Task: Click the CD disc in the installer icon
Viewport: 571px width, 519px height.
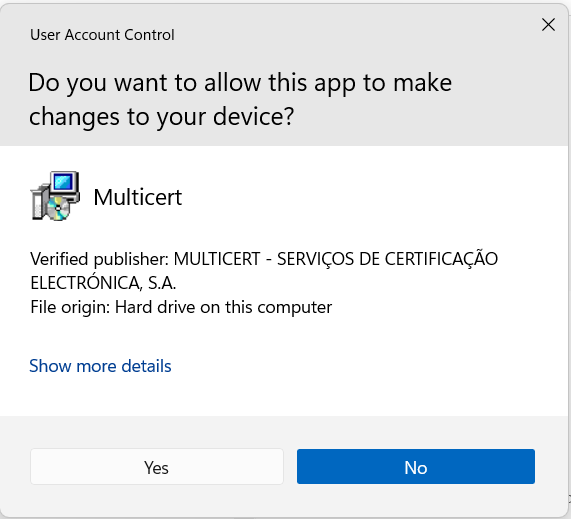Action: coord(58,209)
